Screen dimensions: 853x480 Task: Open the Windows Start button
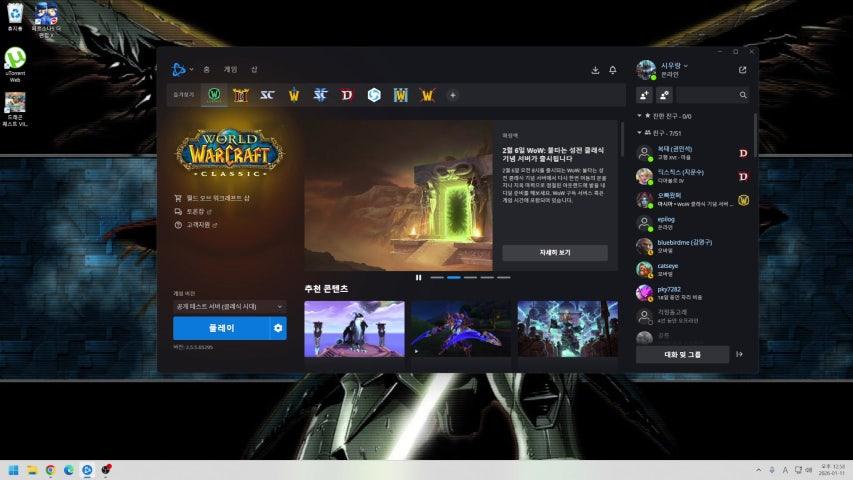(14, 470)
